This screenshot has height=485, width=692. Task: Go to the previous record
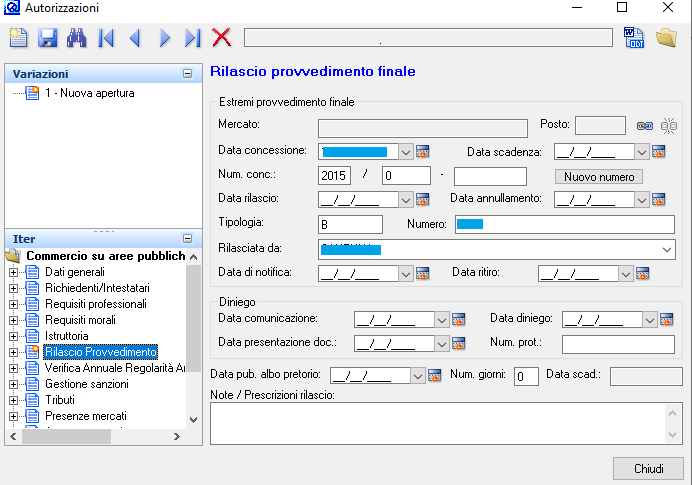click(x=135, y=38)
